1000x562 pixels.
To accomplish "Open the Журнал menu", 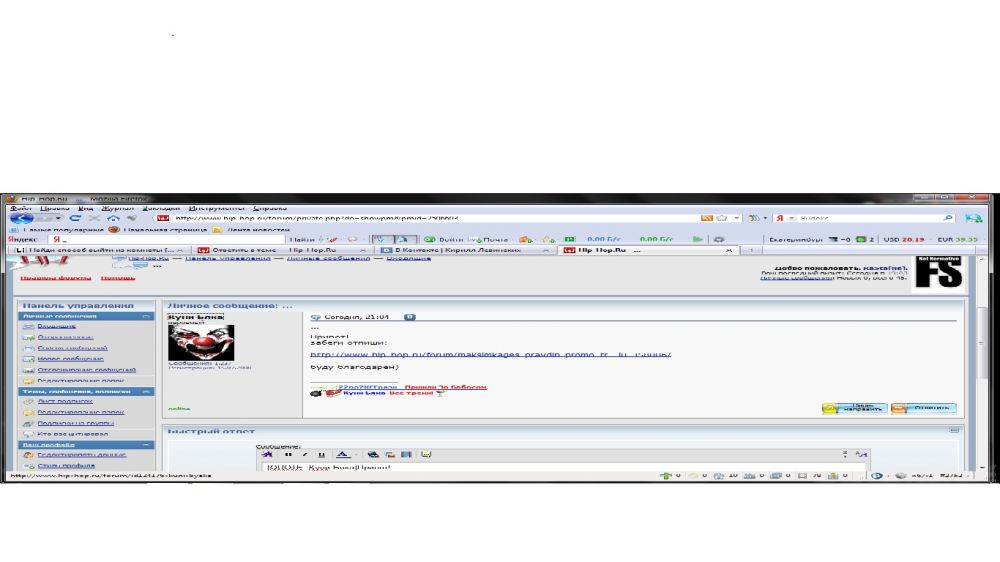I will point(117,208).
